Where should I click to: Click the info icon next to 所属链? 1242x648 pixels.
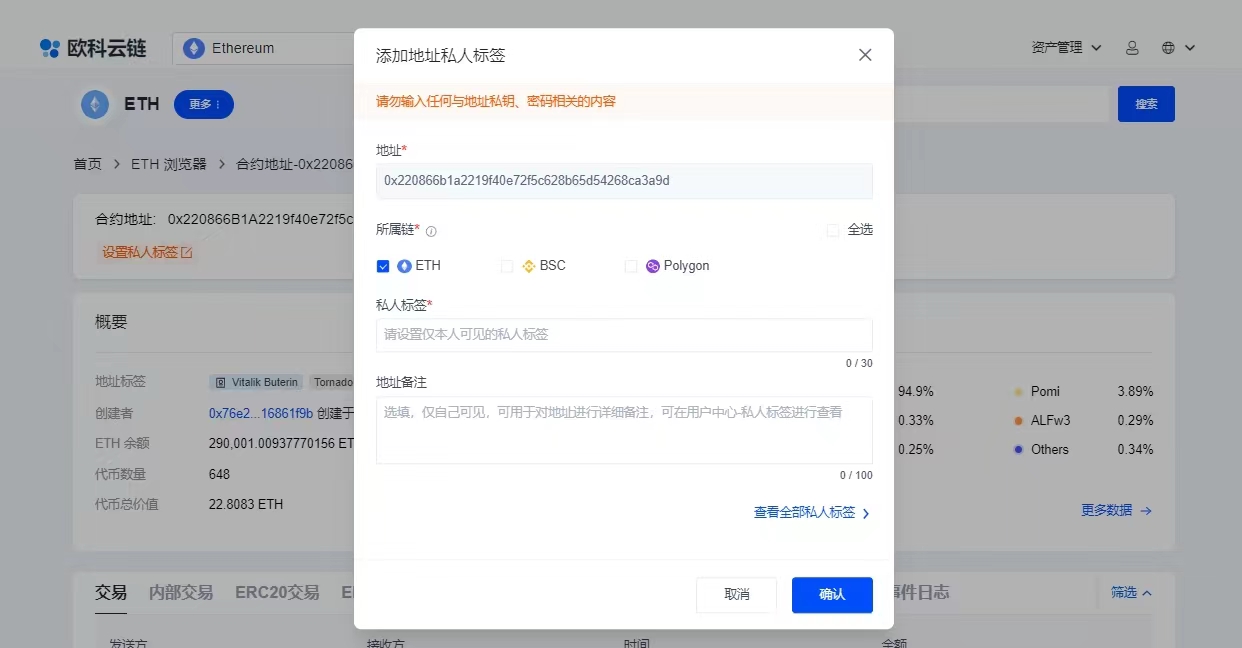[432, 229]
